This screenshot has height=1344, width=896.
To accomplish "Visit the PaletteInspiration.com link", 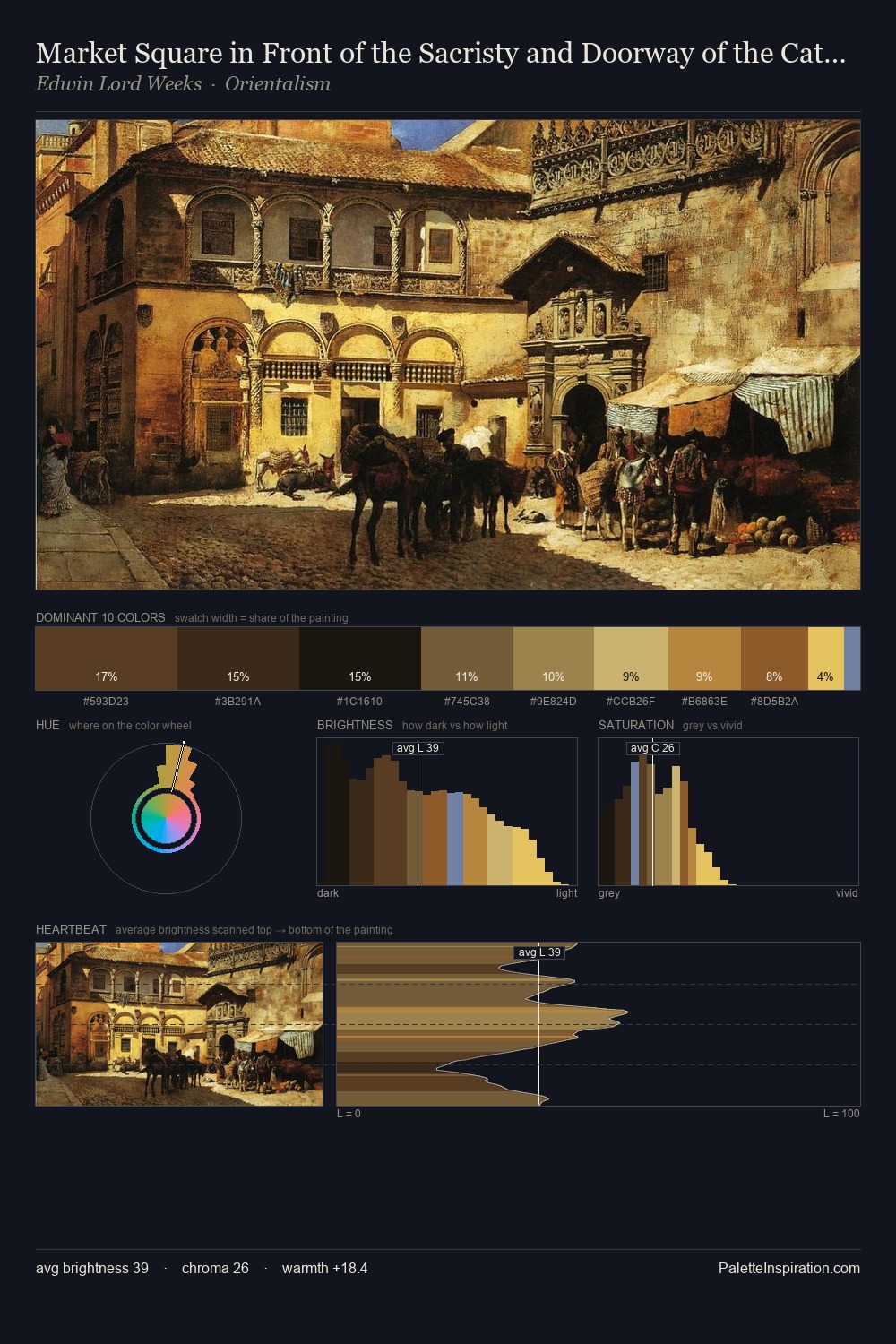I will 789,1268.
